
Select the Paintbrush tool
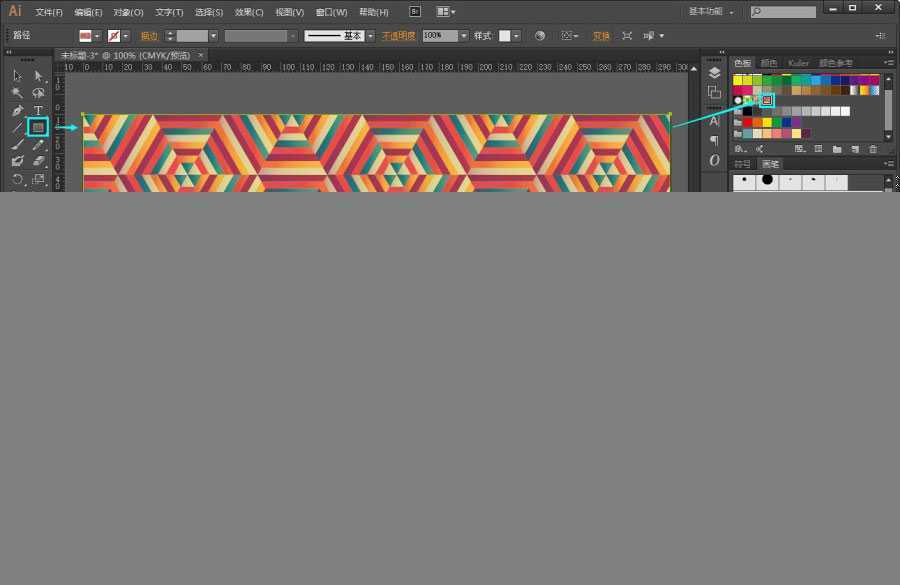point(17,145)
